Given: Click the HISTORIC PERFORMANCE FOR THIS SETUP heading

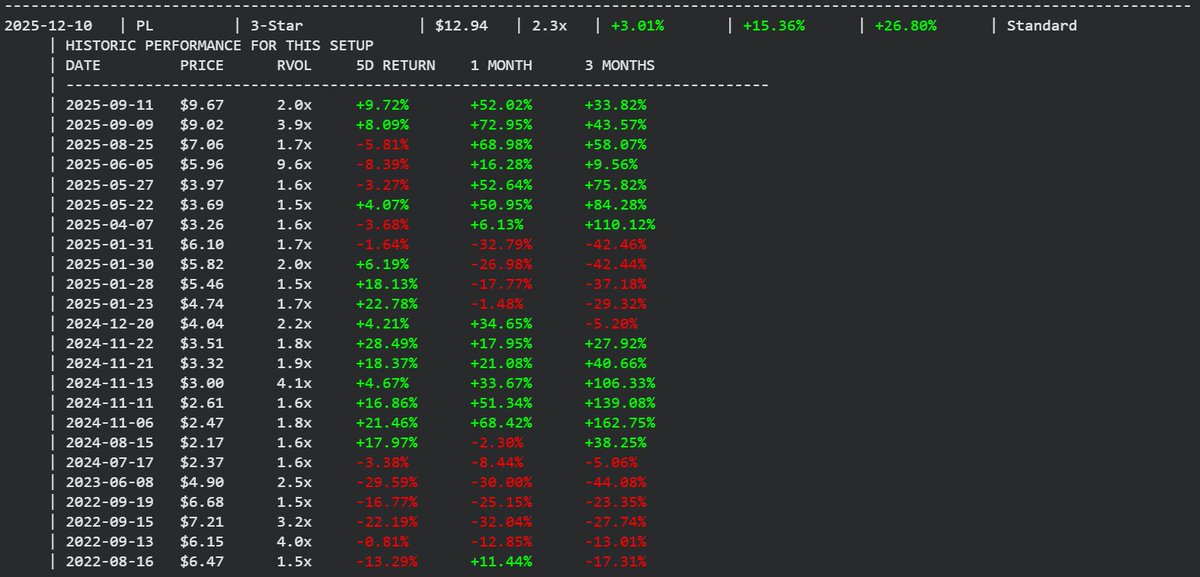Looking at the screenshot, I should pos(219,45).
